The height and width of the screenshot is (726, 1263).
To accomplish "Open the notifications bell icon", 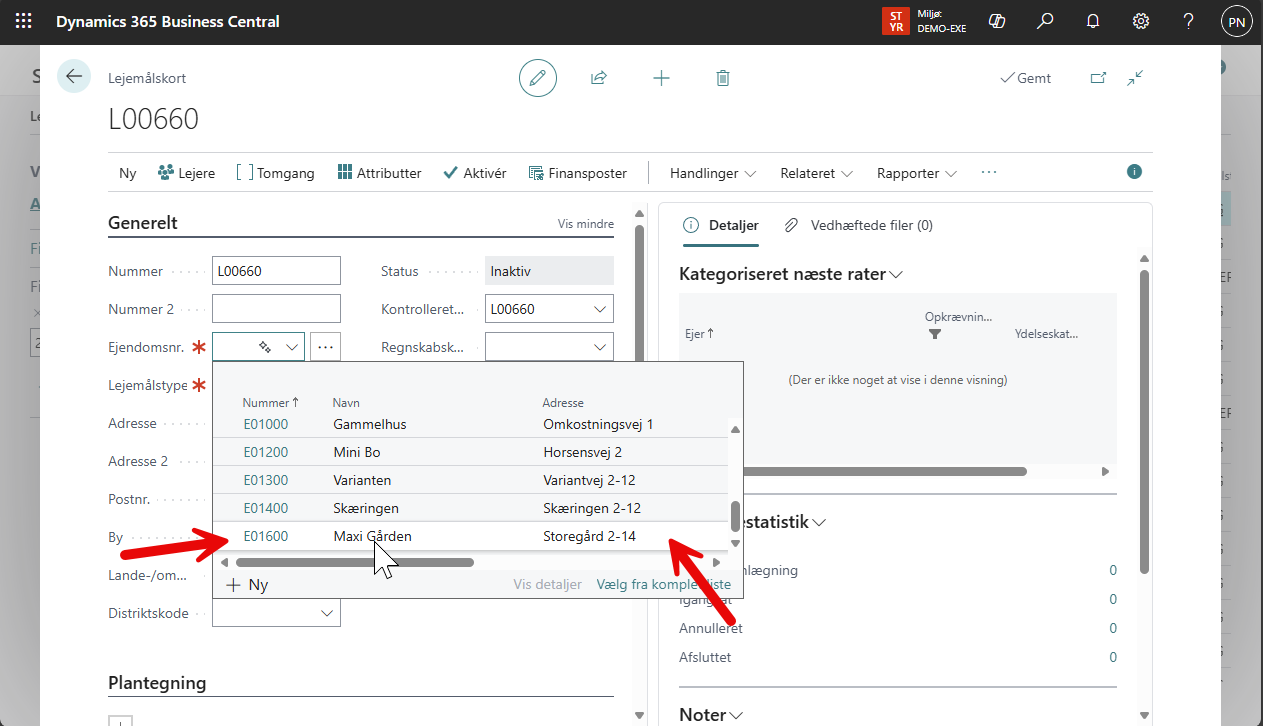I will pos(1093,21).
